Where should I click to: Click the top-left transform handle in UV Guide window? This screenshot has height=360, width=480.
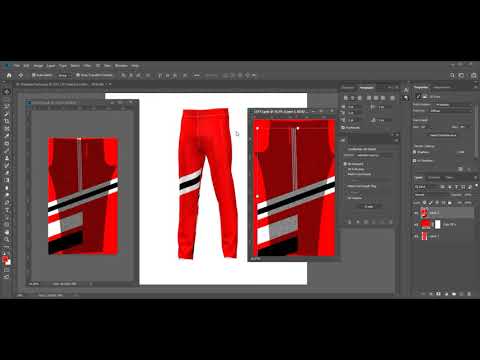pyautogui.click(x=257, y=128)
